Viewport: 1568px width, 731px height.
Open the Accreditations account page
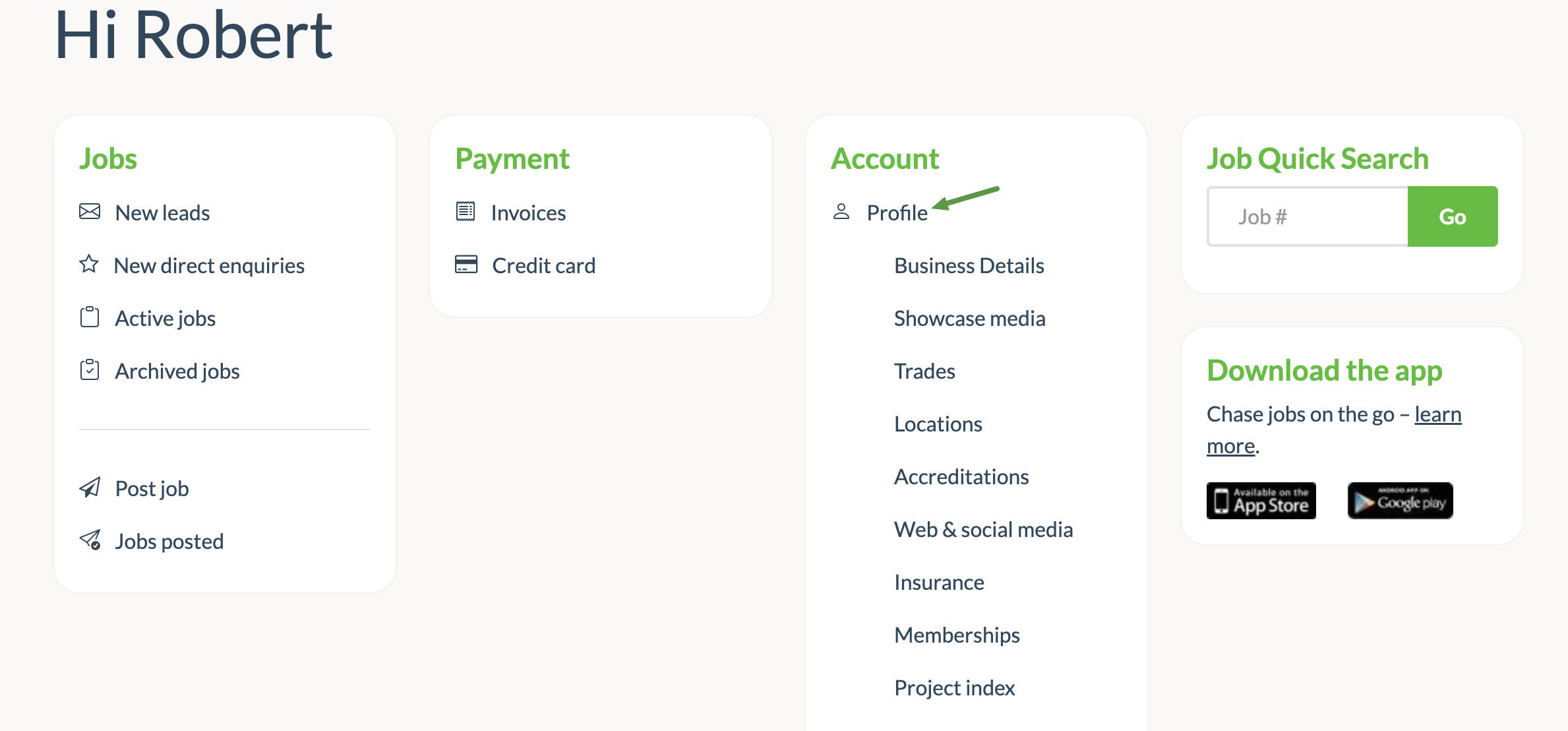tap(961, 477)
